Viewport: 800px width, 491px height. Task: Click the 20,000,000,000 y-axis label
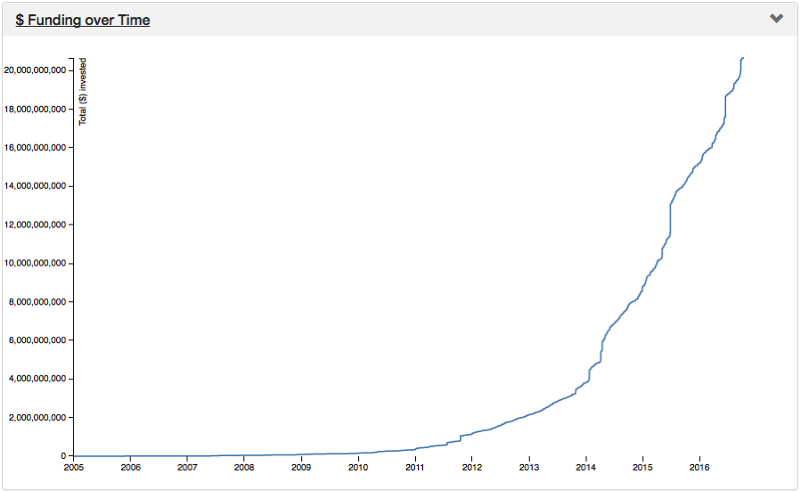36,70
